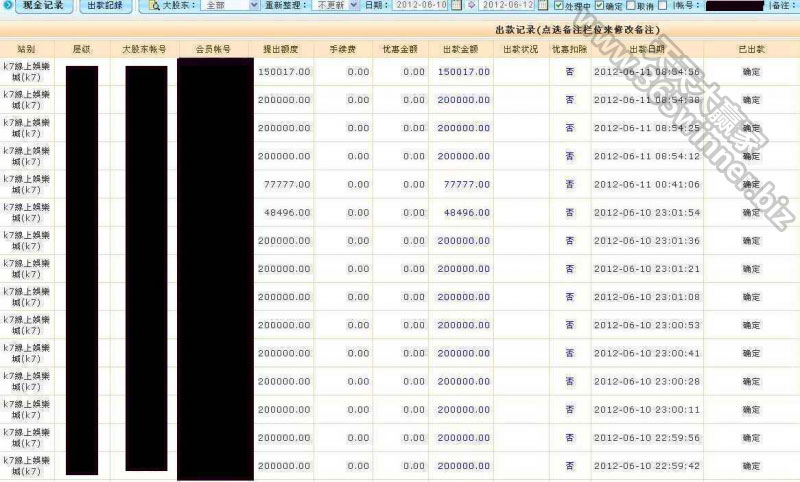Click the date 2012-06-10 23:00:28
The height and width of the screenshot is (482, 800).
(x=646, y=382)
